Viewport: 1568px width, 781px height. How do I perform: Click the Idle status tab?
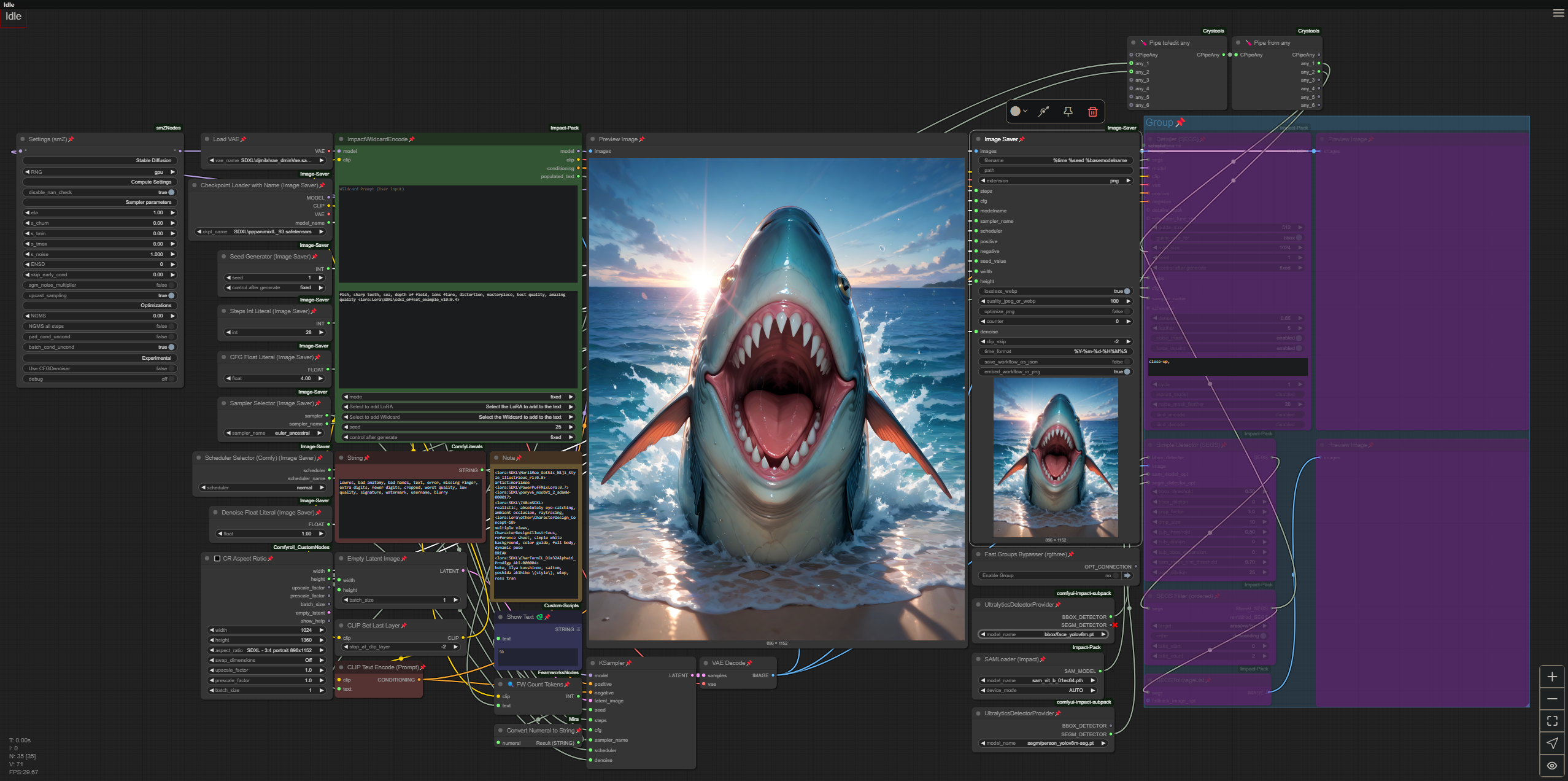click(x=14, y=17)
